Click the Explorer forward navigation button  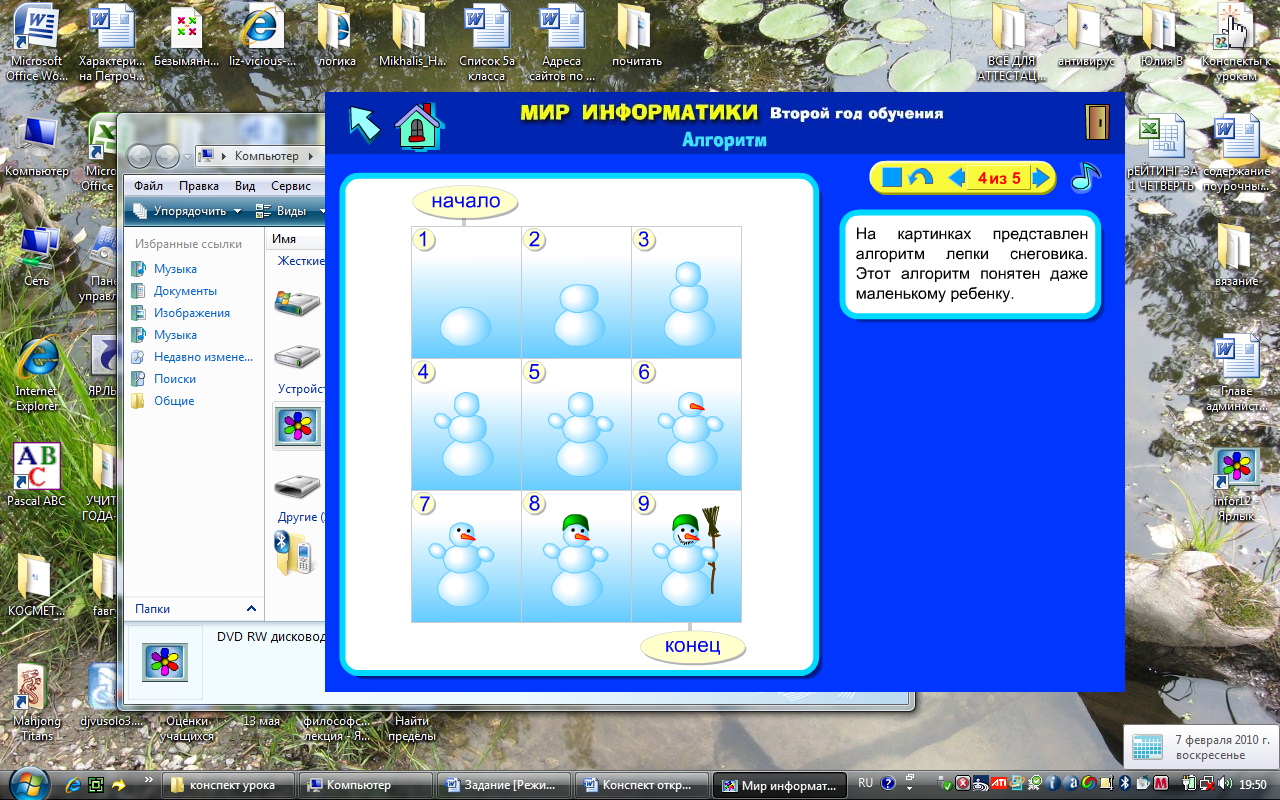pyautogui.click(x=167, y=156)
